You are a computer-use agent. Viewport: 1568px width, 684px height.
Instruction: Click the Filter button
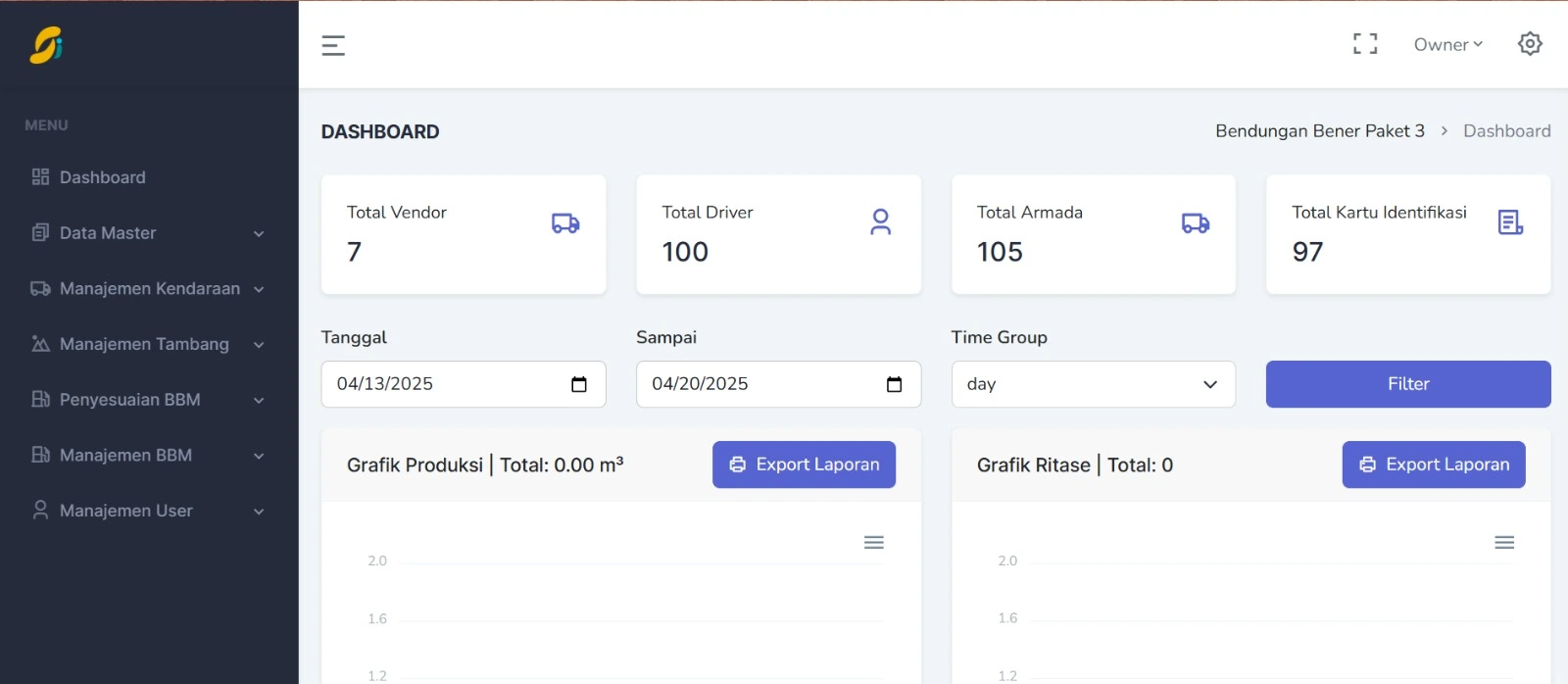[1407, 384]
